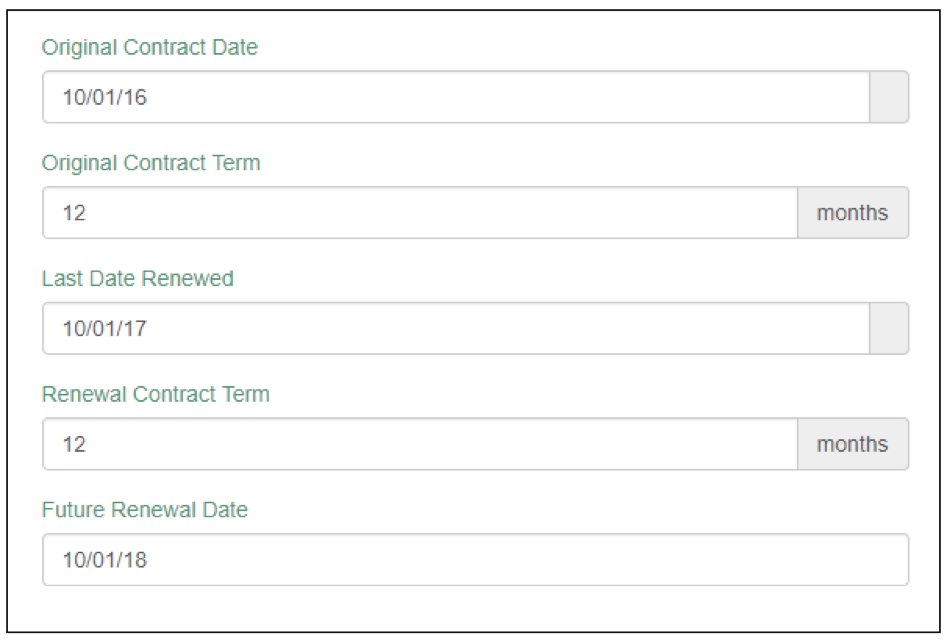Focus the Original Contract Date input field
Viewport: 947px width, 644px height.
455,97
